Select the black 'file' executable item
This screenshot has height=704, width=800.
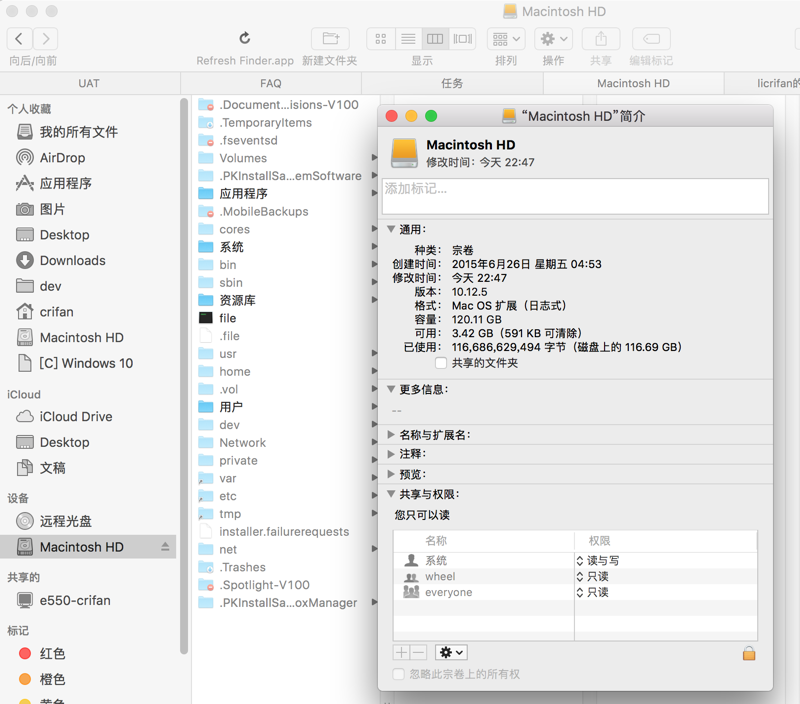218,318
